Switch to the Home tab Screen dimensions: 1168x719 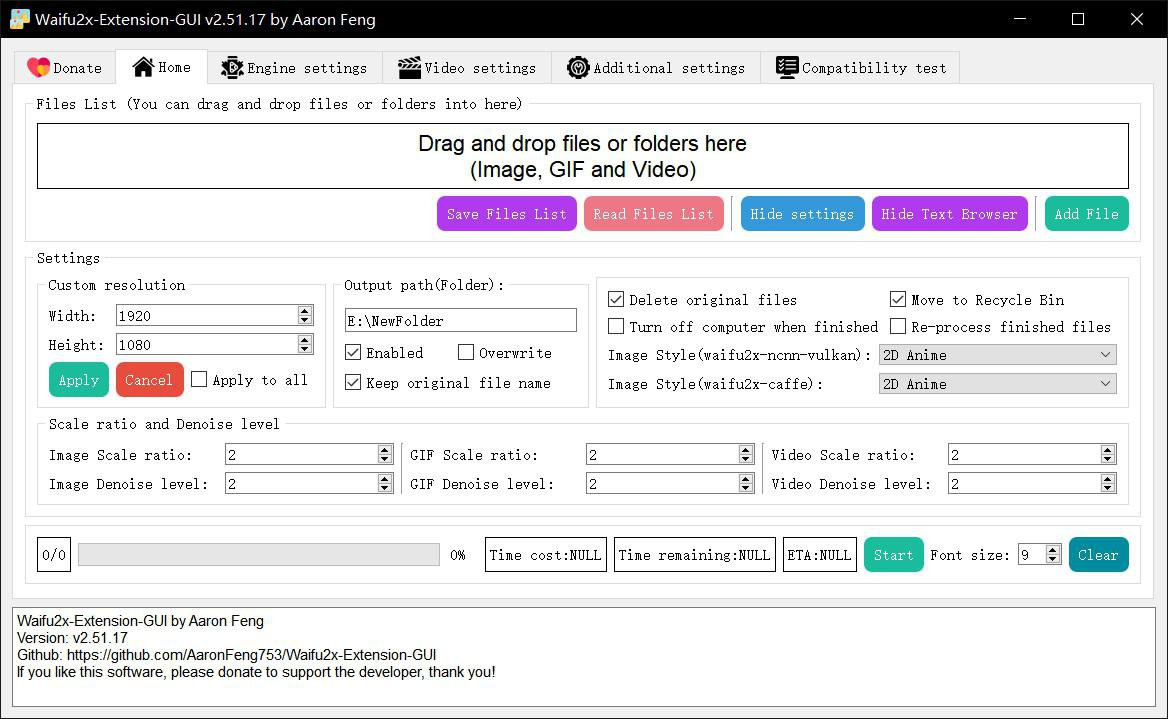(x=162, y=67)
